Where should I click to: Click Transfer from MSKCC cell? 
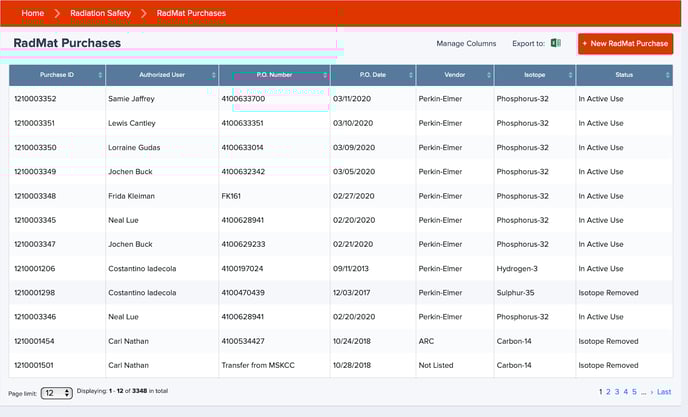coord(258,365)
